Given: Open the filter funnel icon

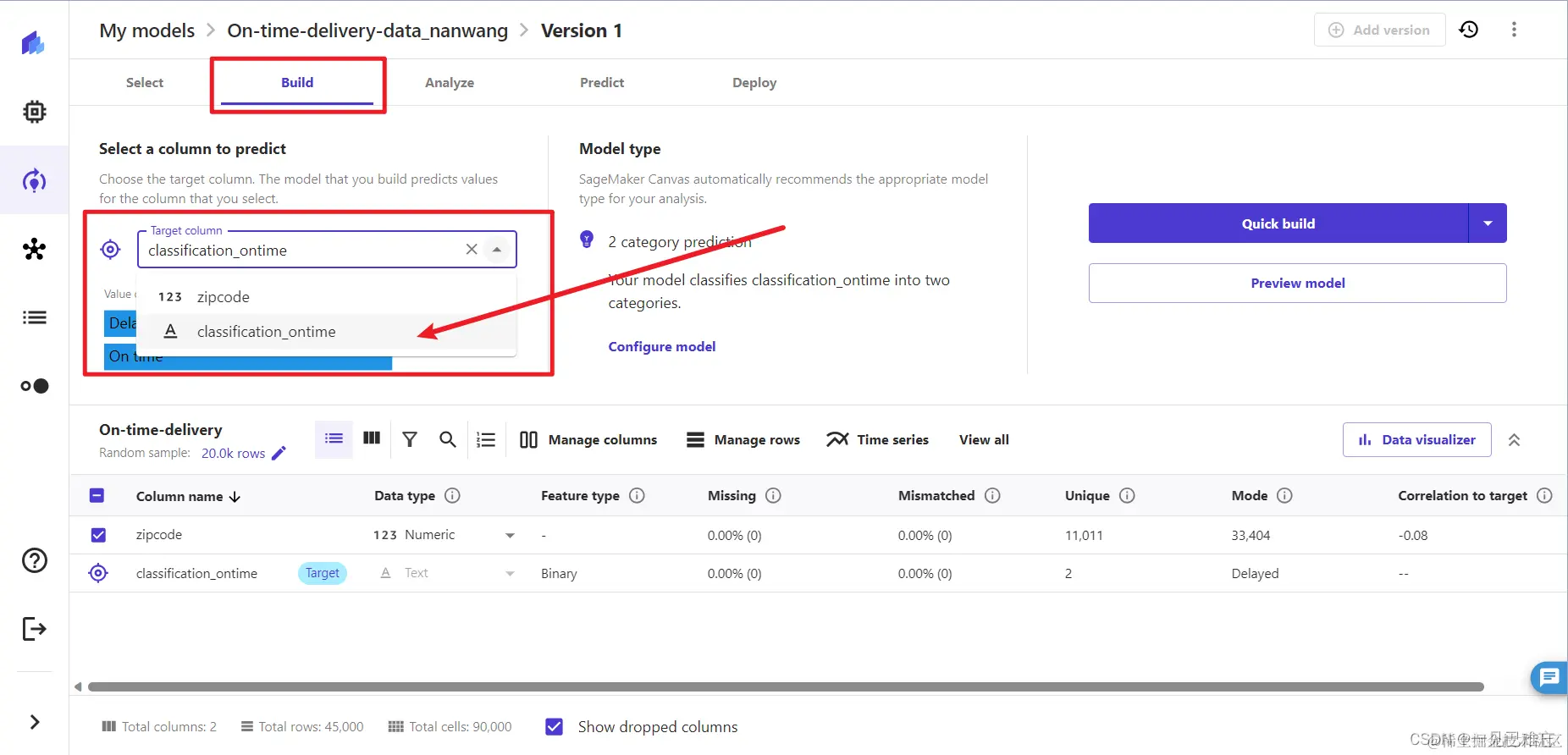Looking at the screenshot, I should pyautogui.click(x=410, y=439).
